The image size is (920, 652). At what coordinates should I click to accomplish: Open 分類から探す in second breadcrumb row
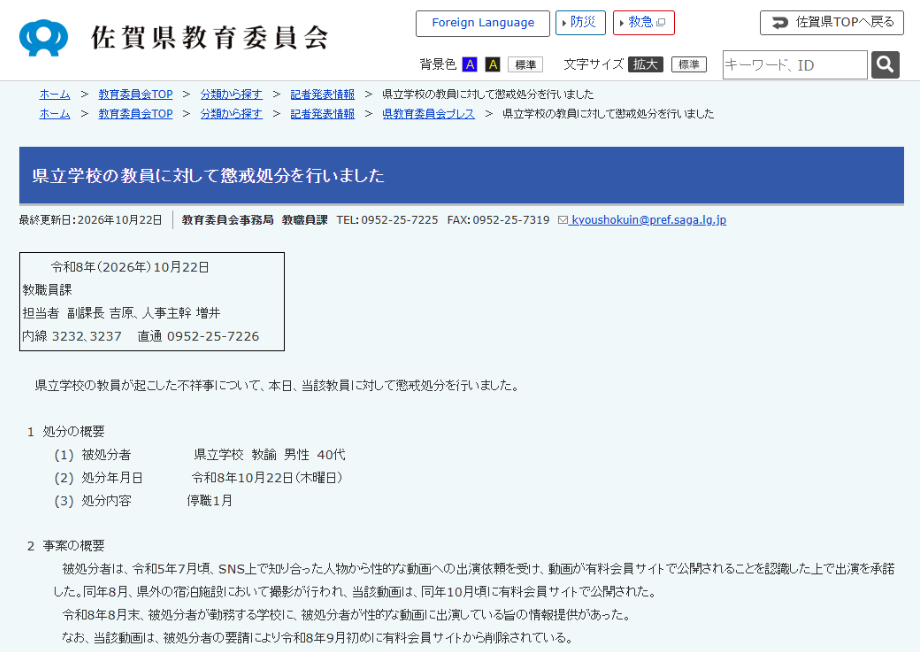point(231,114)
